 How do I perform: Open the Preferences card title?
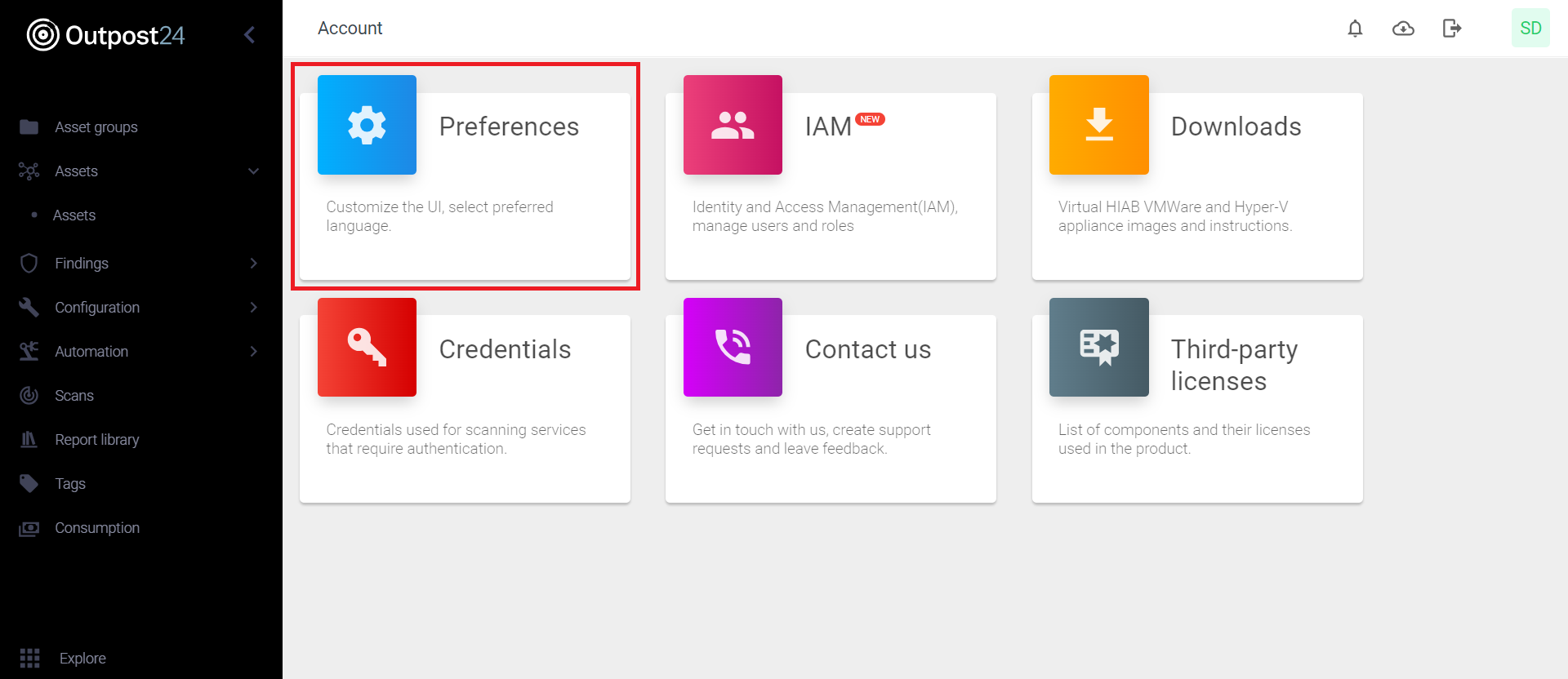pos(509,126)
